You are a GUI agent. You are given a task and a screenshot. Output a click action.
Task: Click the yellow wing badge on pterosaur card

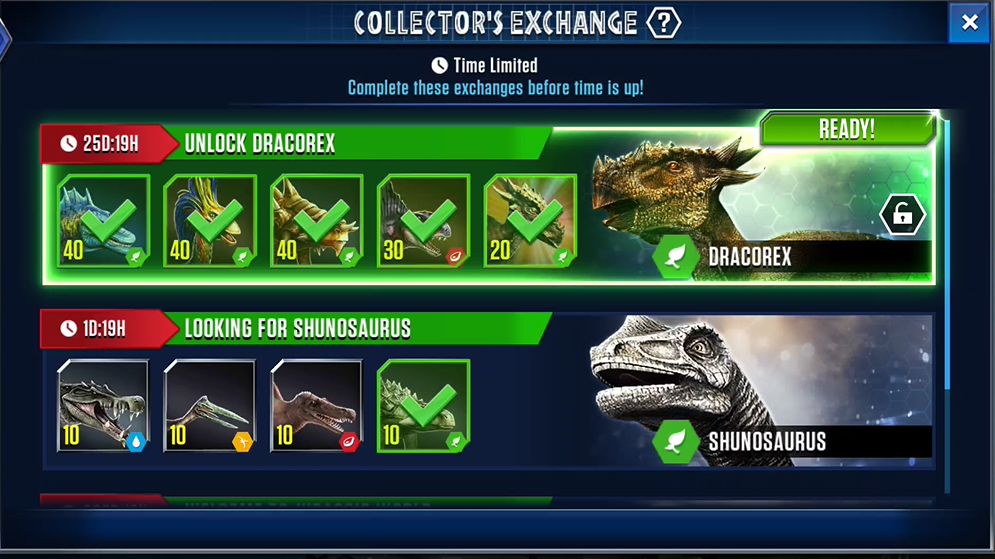click(x=242, y=442)
